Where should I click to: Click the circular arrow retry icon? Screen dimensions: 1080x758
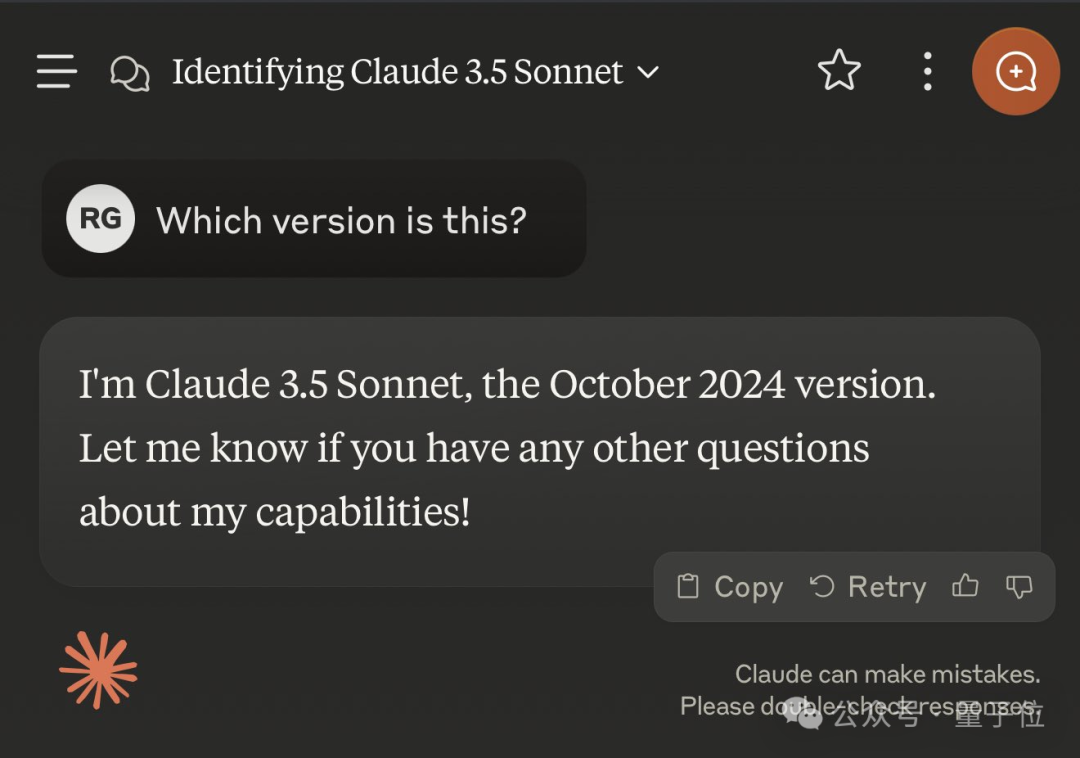[822, 587]
